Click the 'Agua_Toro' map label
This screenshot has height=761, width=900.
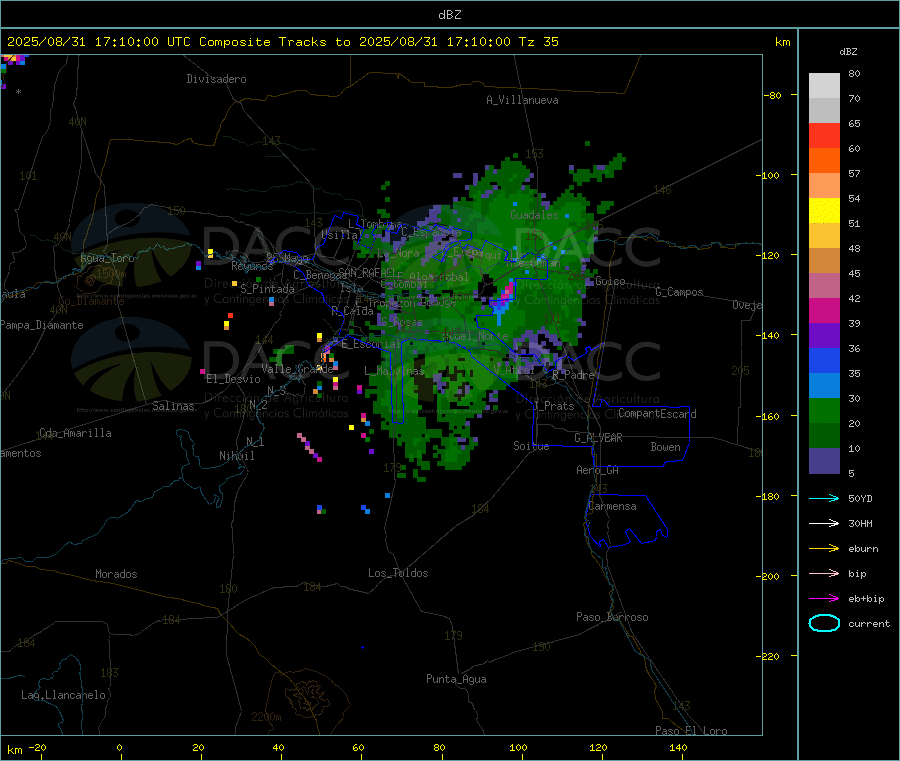(107, 258)
